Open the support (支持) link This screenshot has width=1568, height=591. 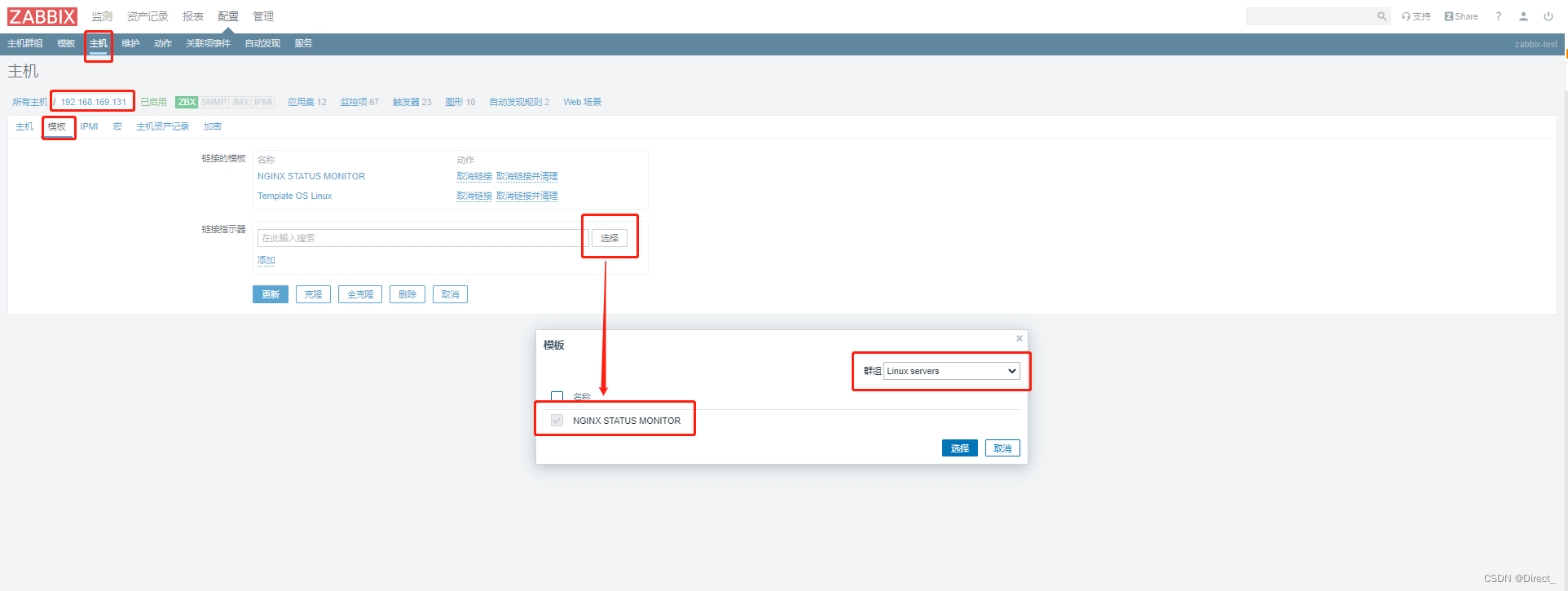pos(1416,16)
